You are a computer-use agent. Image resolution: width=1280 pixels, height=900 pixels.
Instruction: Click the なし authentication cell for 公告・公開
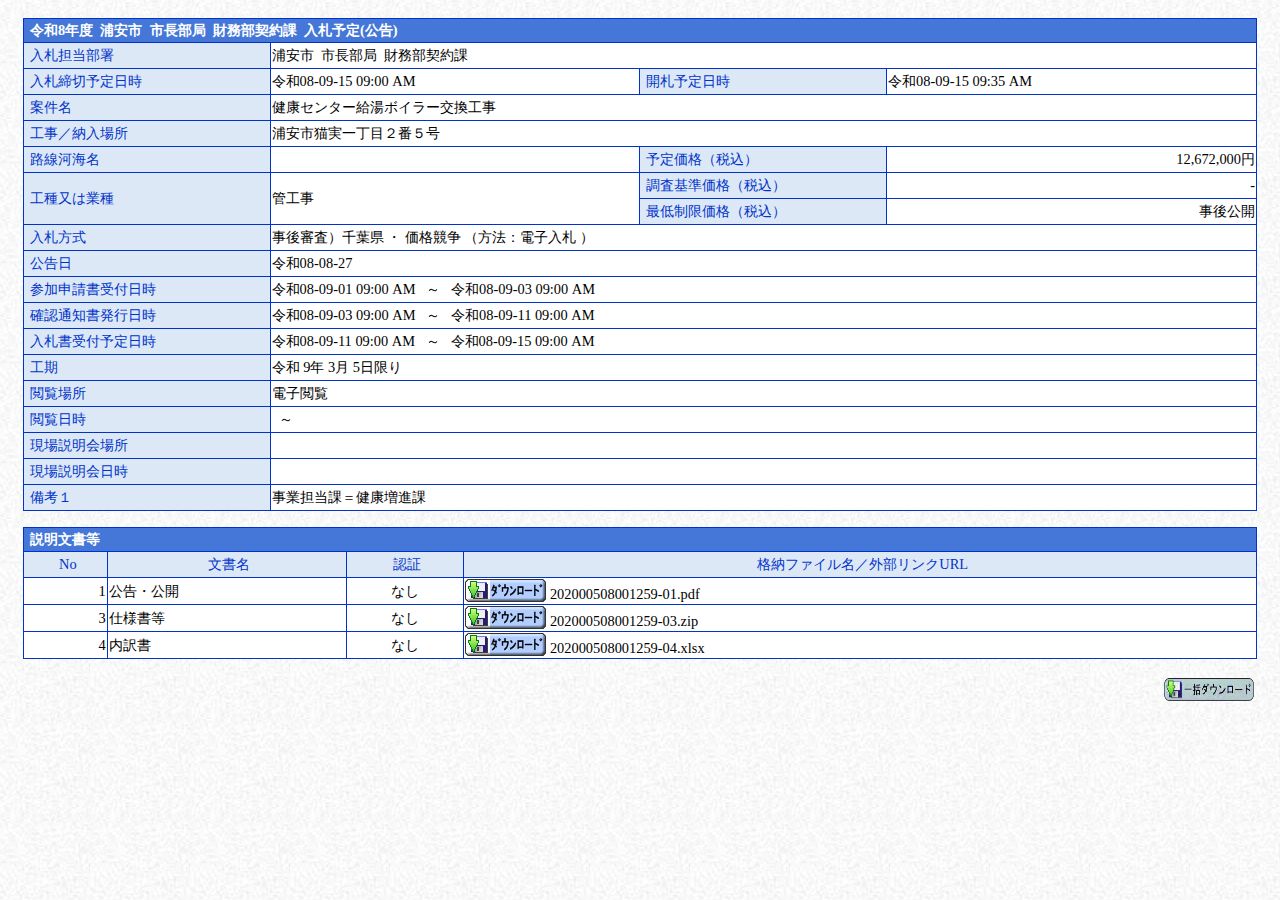point(405,591)
